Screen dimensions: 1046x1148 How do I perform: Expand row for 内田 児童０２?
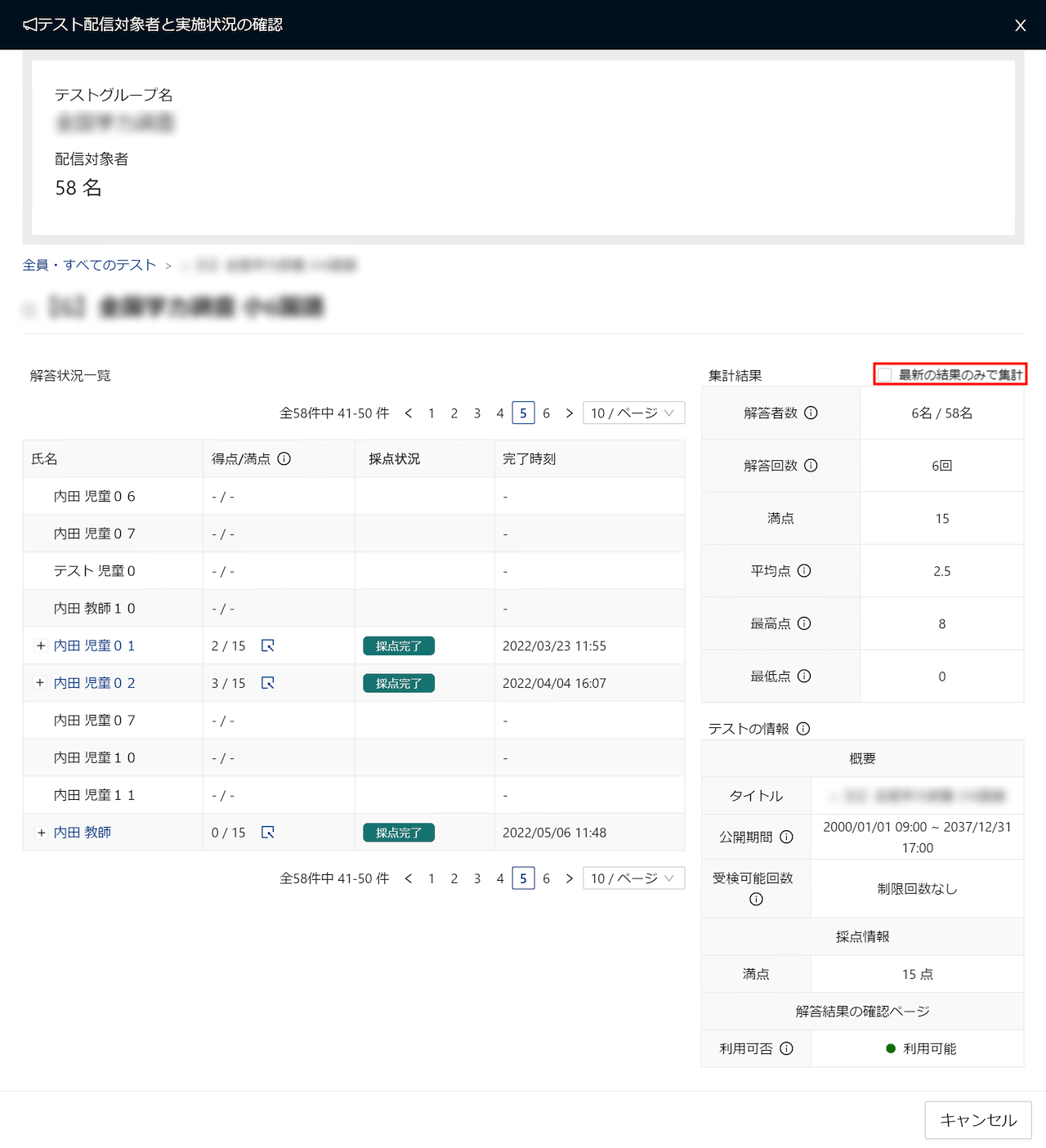(40, 683)
